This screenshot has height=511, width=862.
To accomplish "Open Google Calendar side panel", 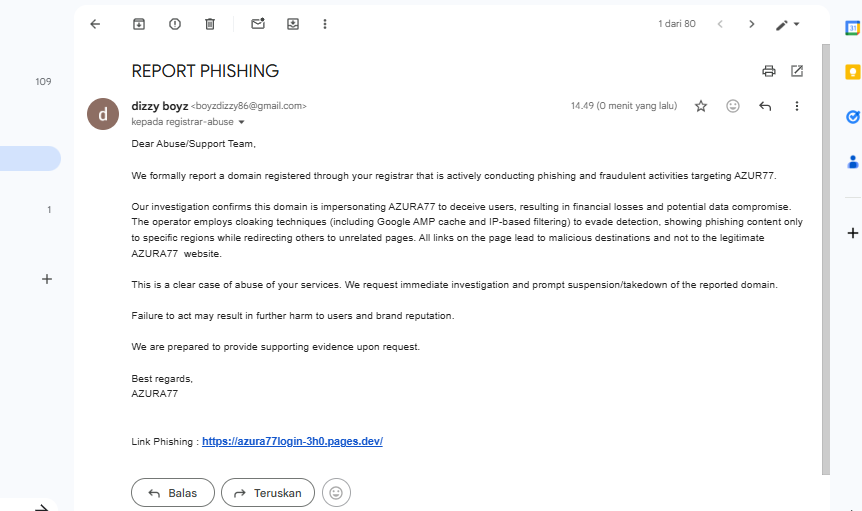I will pyautogui.click(x=852, y=28).
